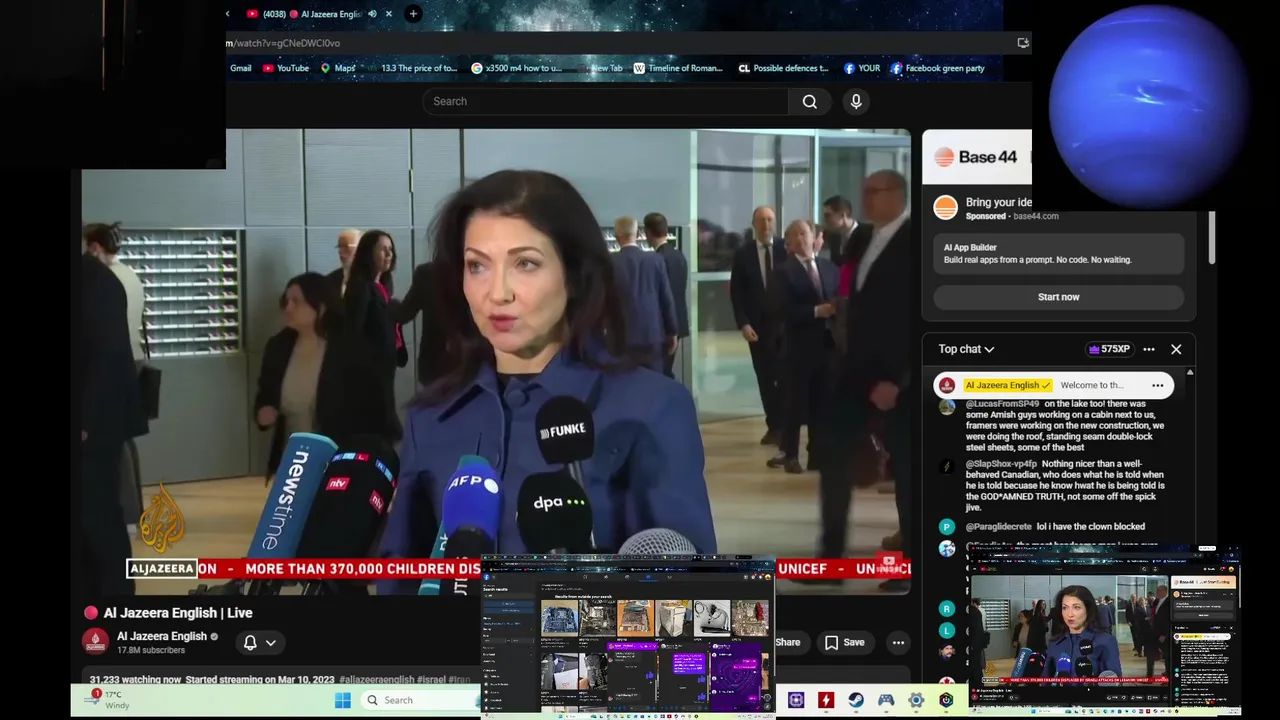The width and height of the screenshot is (1280, 720).
Task: Open 'Timeline of Roman...' Wikipedia bookmark
Action: (x=677, y=68)
